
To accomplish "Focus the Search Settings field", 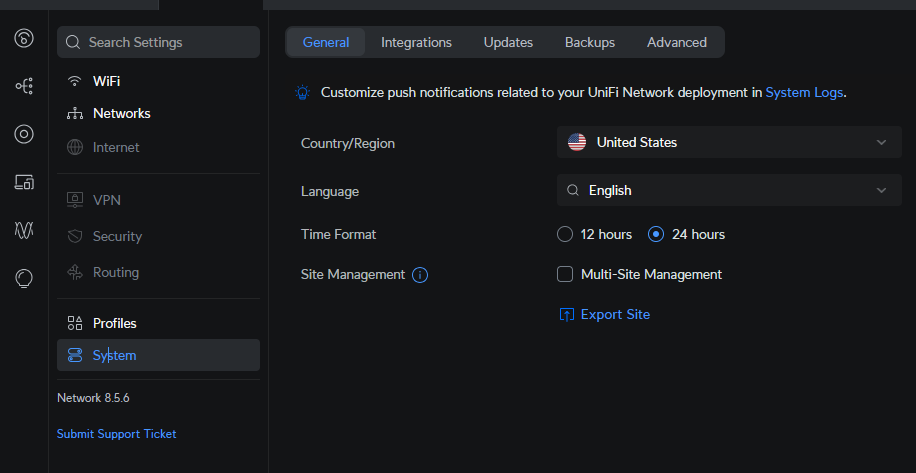I will point(158,42).
